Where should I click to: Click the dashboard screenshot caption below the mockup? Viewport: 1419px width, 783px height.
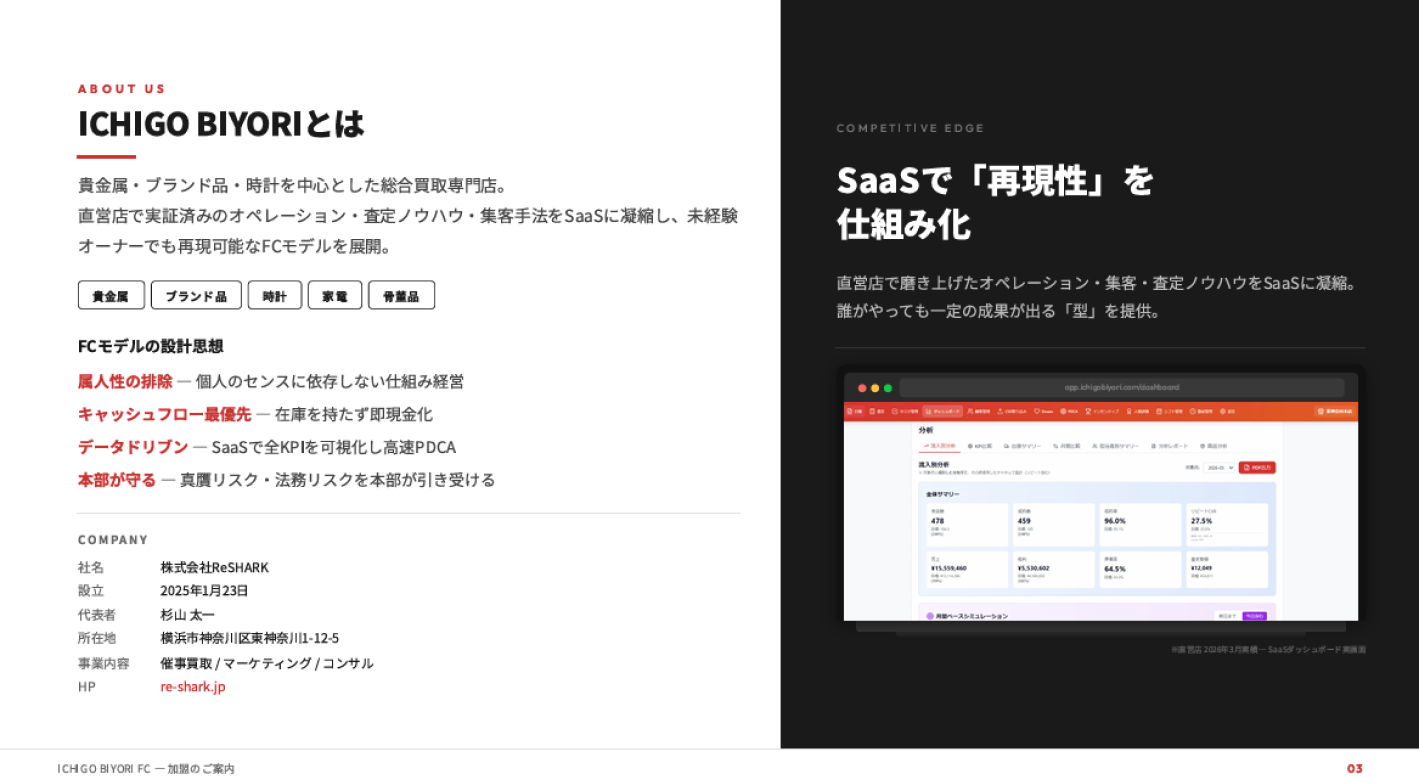pos(1268,649)
